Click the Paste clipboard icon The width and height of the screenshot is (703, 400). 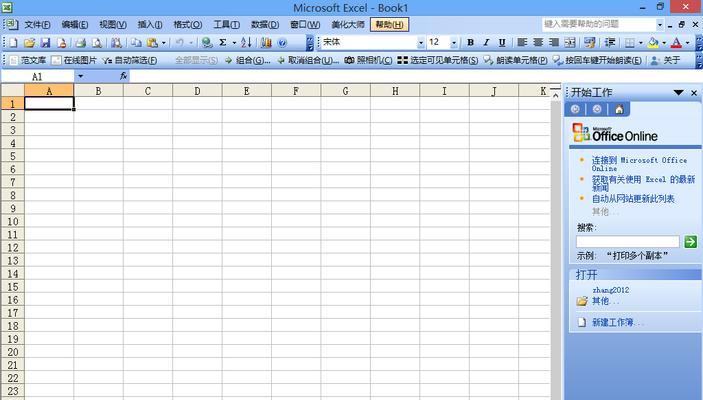point(152,43)
